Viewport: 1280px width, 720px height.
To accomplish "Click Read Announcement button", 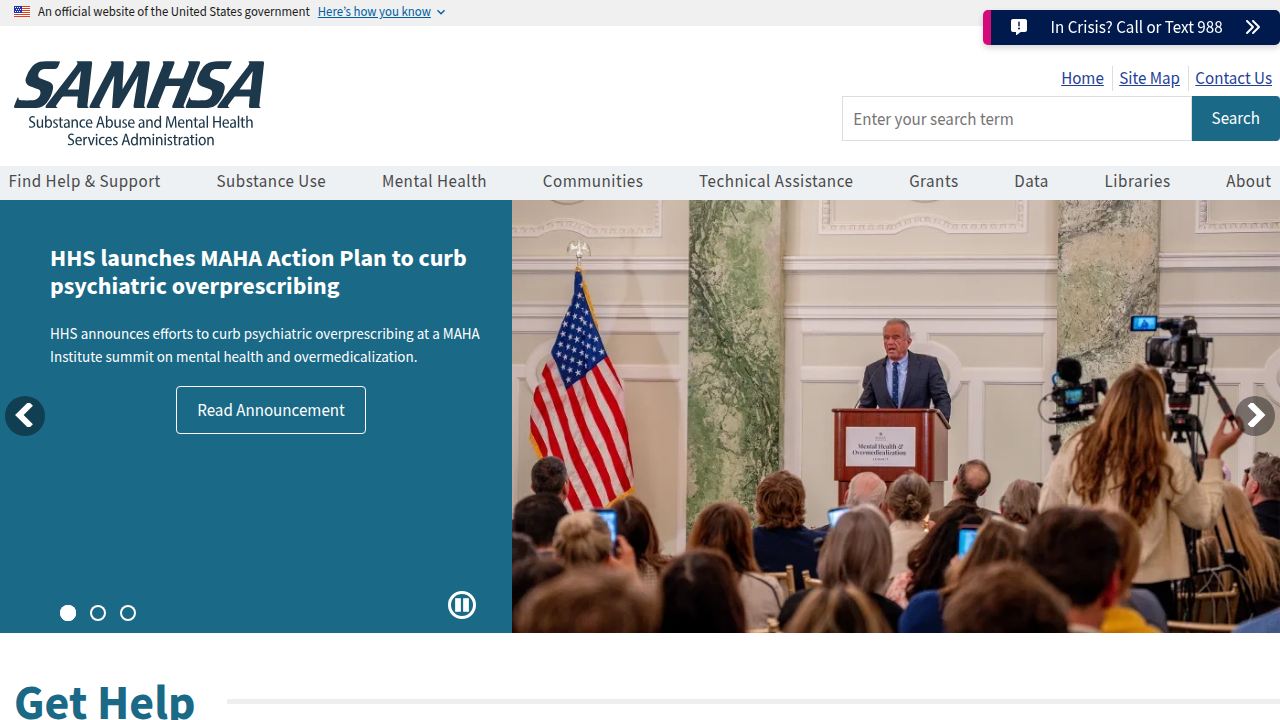I will pos(271,410).
